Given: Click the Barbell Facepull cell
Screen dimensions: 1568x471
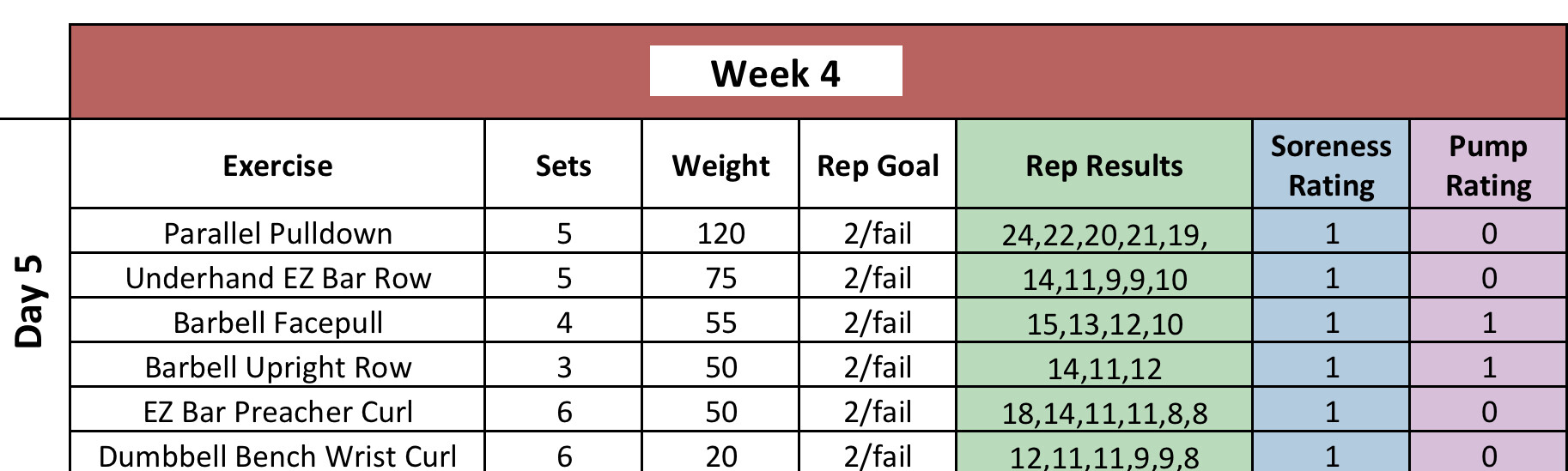Looking at the screenshot, I should pyautogui.click(x=277, y=322).
